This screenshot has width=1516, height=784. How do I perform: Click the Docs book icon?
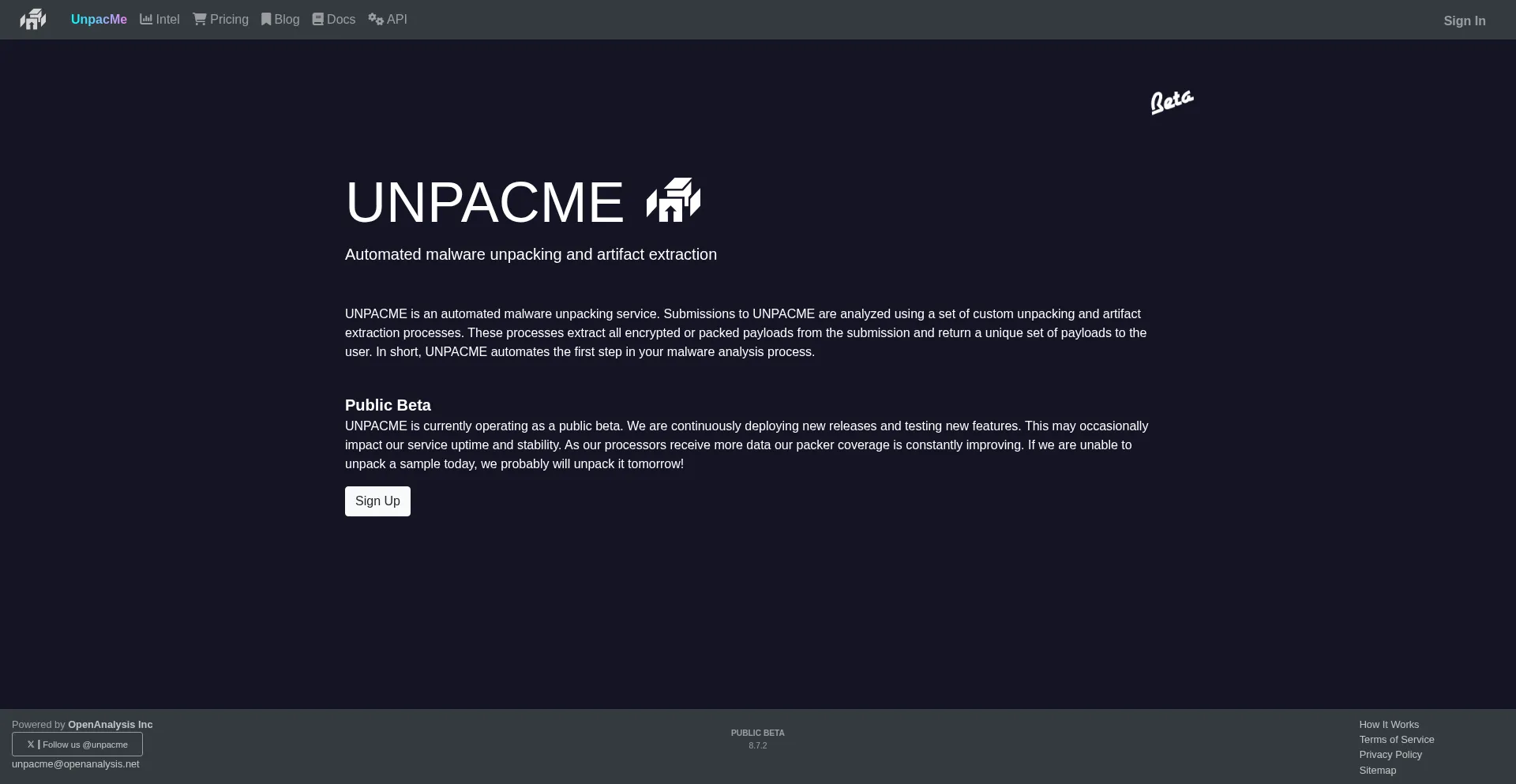click(318, 19)
